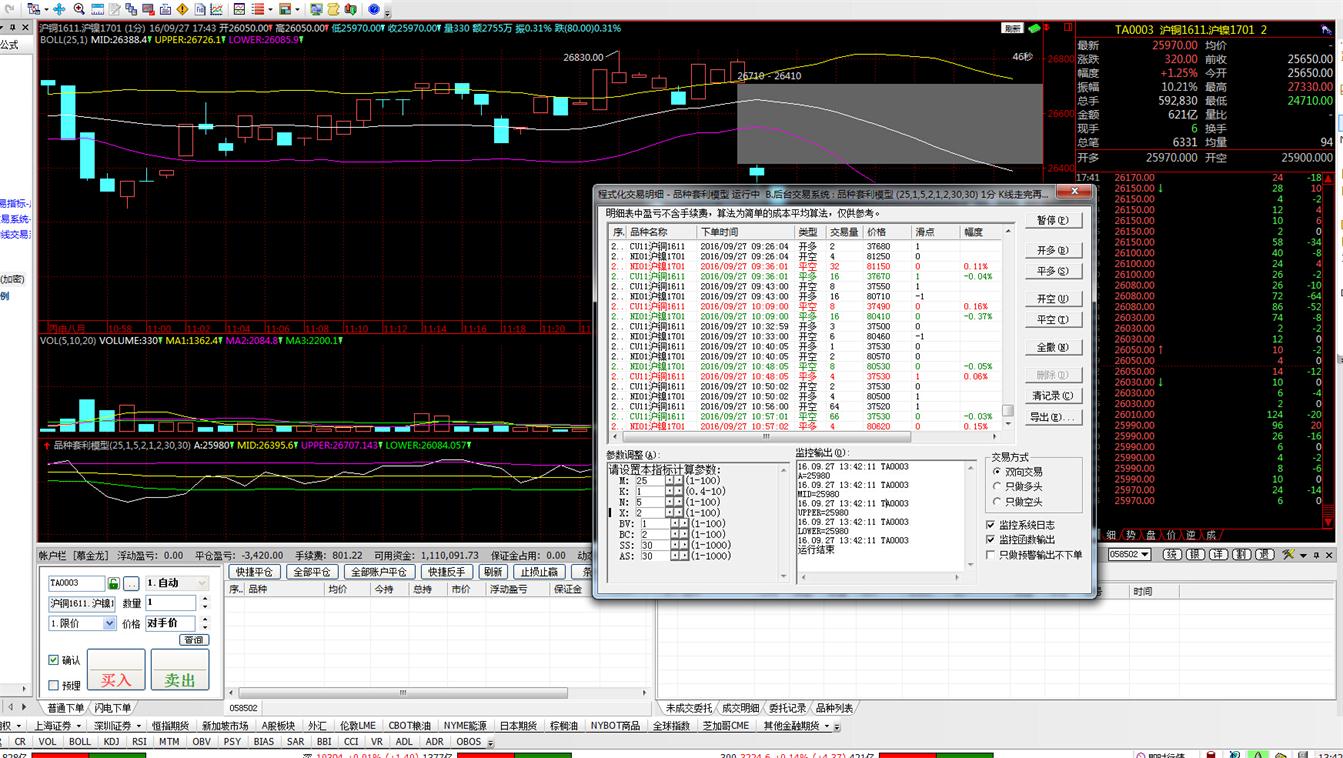Click the 伦敦LME market tab
The height and width of the screenshot is (758, 1343).
(358, 725)
